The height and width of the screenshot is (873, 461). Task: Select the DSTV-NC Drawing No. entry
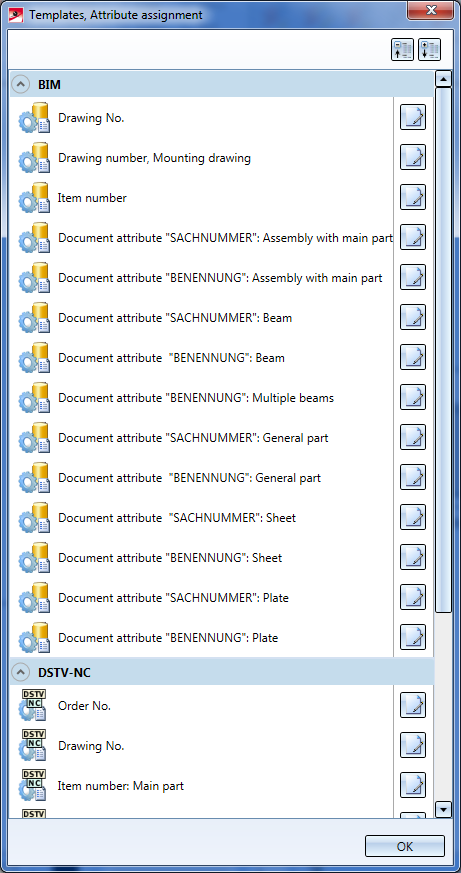click(x=91, y=746)
